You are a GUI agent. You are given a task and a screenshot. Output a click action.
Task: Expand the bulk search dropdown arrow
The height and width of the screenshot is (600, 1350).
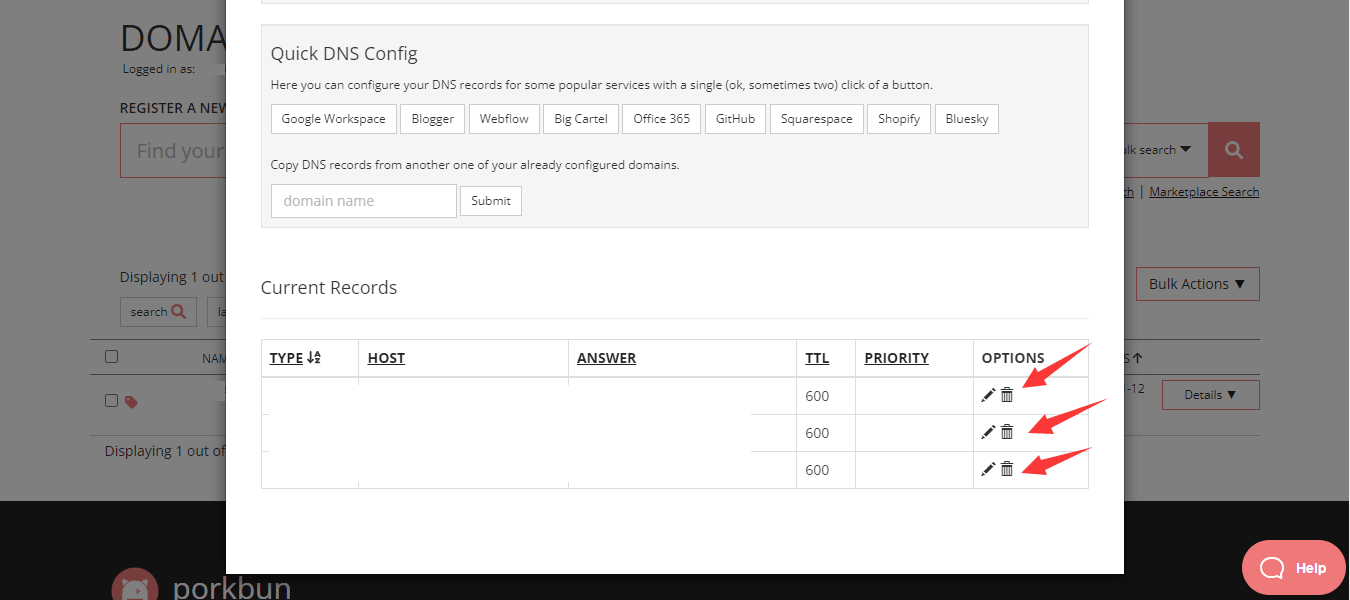1186,150
